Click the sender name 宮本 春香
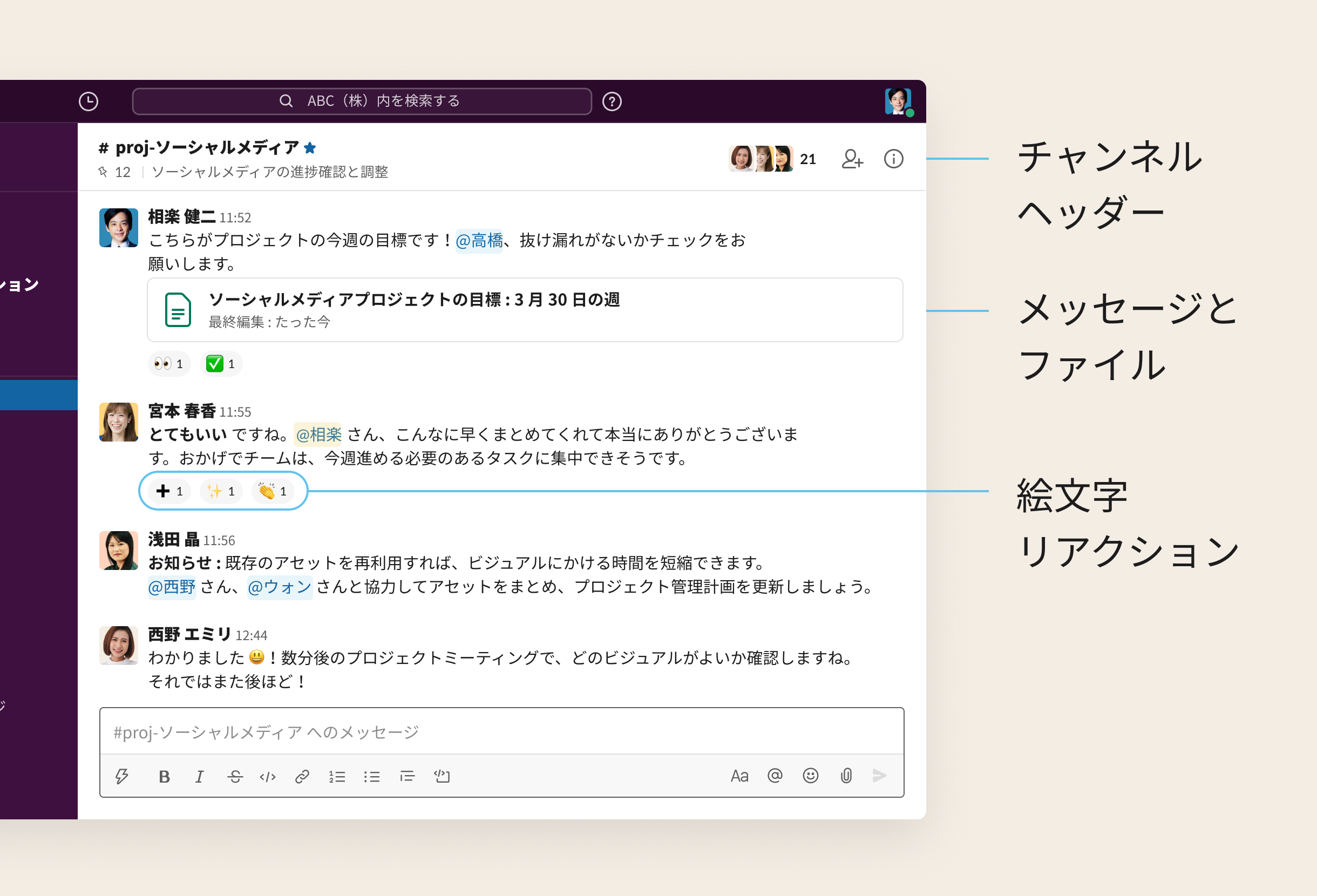This screenshot has height=896, width=1317. click(181, 411)
